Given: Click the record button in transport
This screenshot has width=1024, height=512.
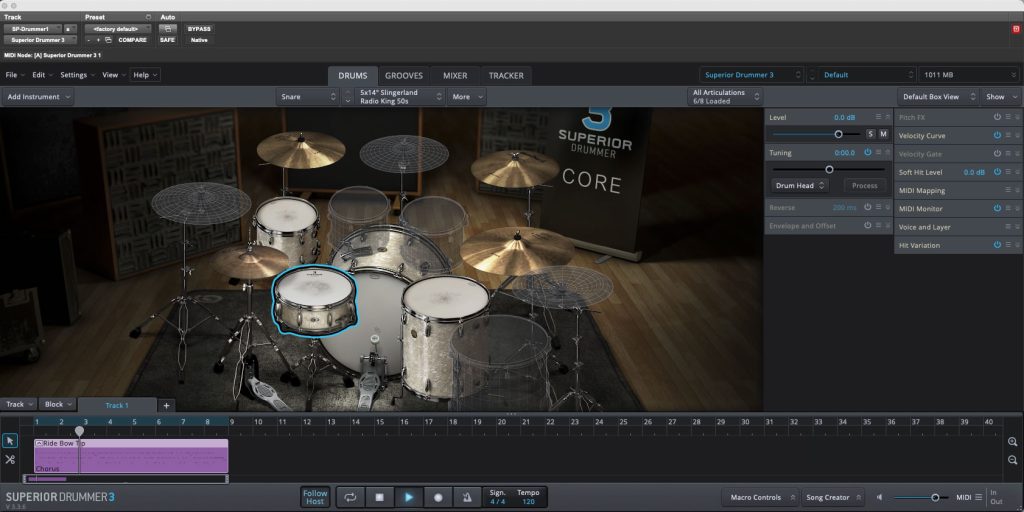Looking at the screenshot, I should pos(437,497).
